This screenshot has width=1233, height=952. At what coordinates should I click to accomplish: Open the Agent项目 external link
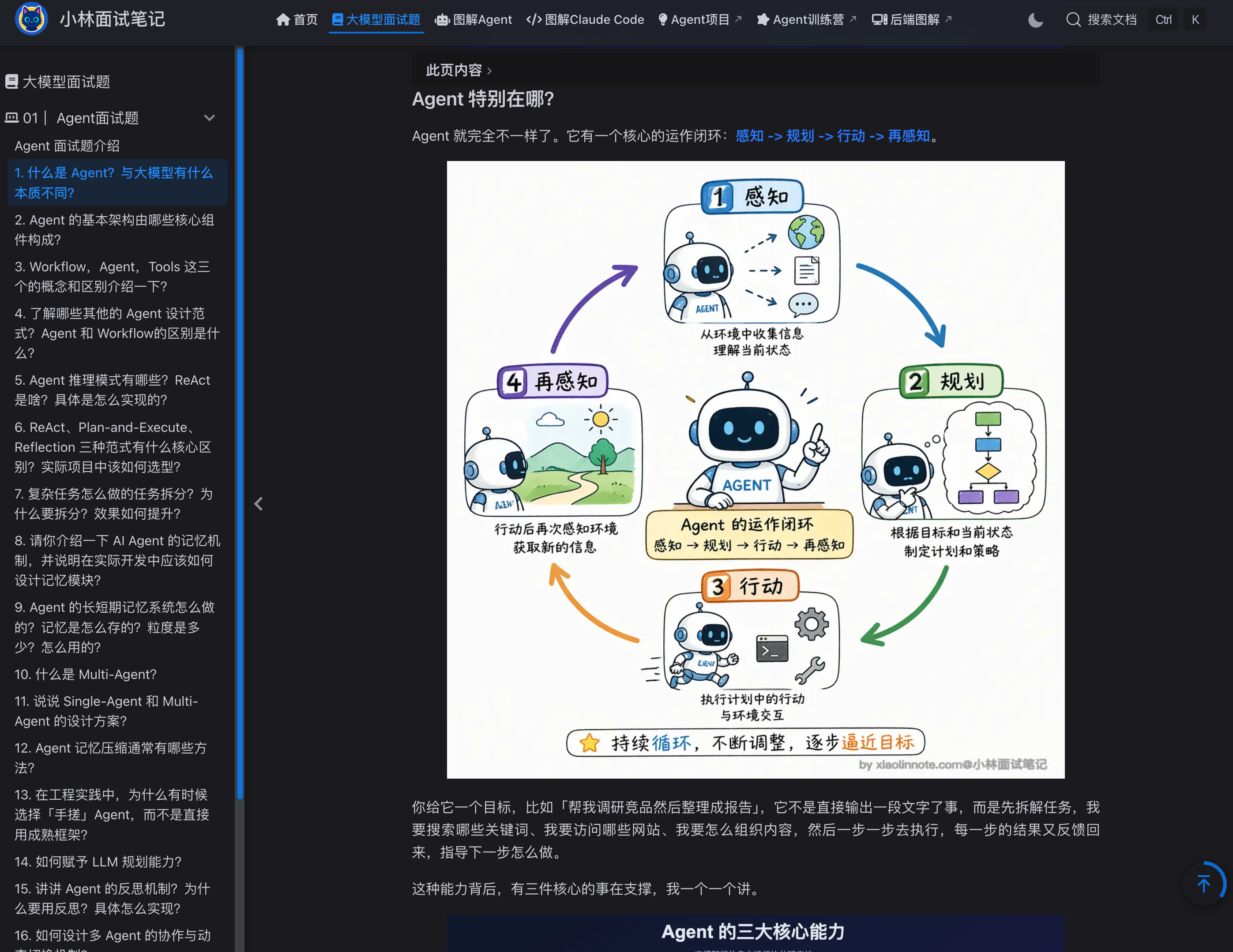pos(699,20)
